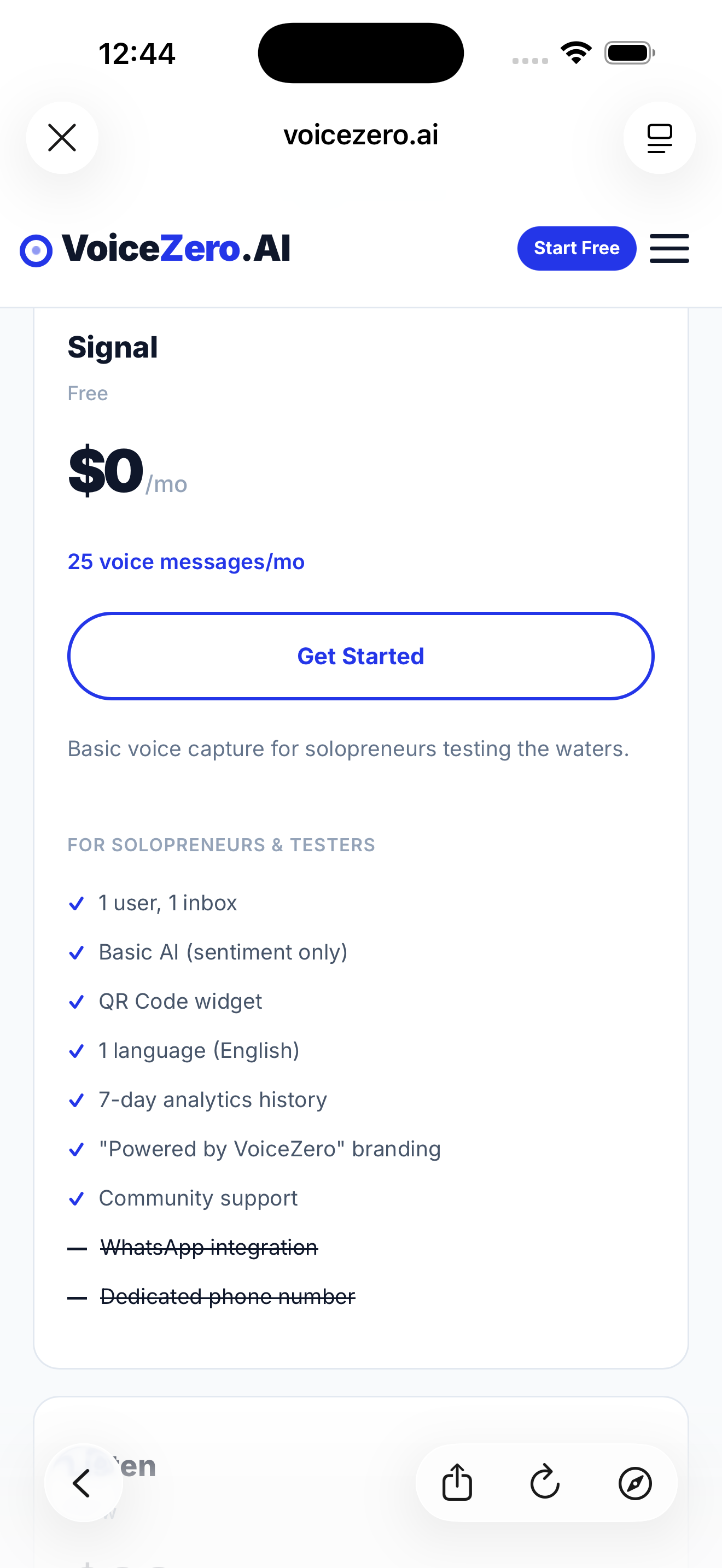This screenshot has height=1568, width=722.
Task: Tap the battery indicator in the status bar
Action: point(627,52)
